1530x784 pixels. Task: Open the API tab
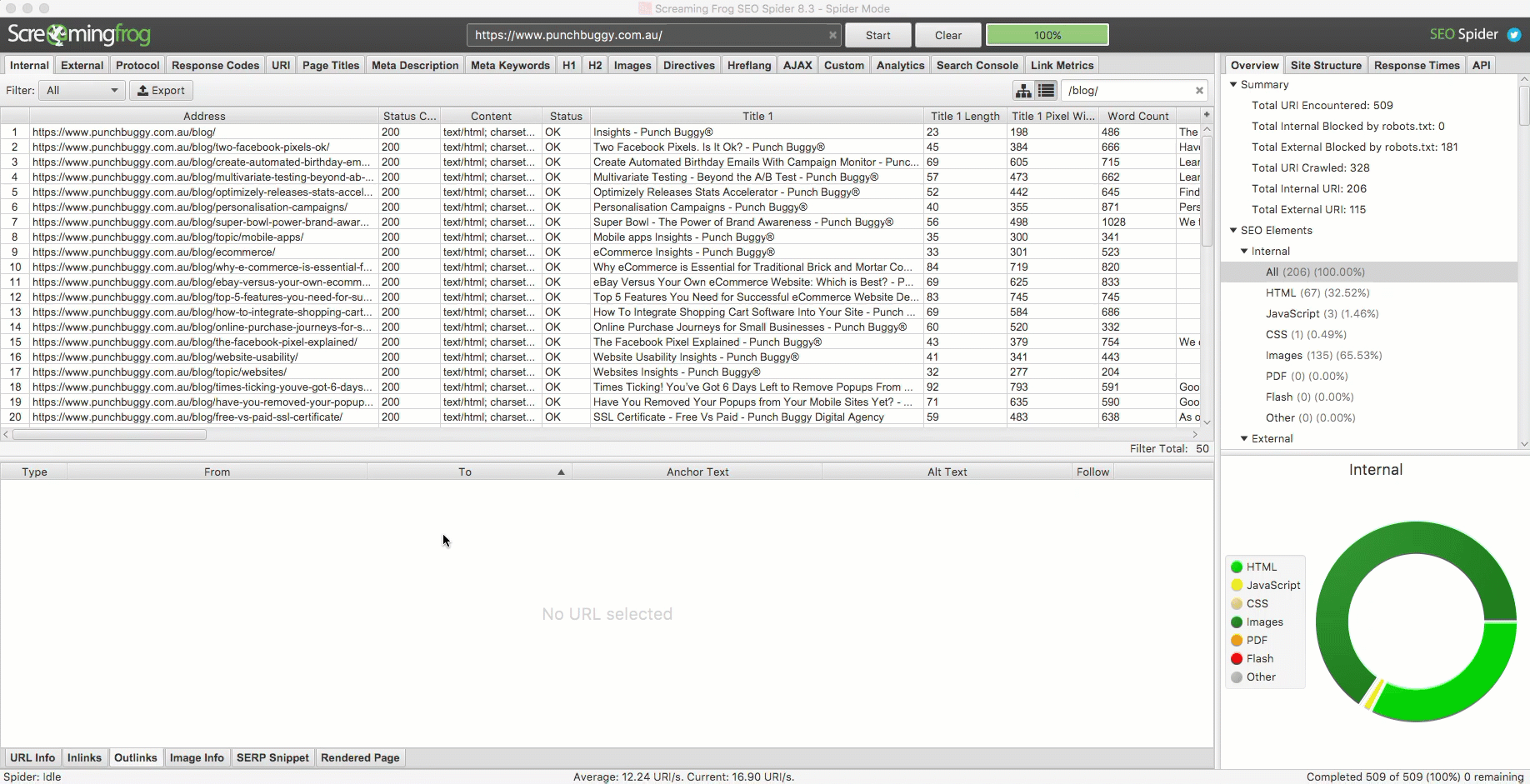(1481, 65)
